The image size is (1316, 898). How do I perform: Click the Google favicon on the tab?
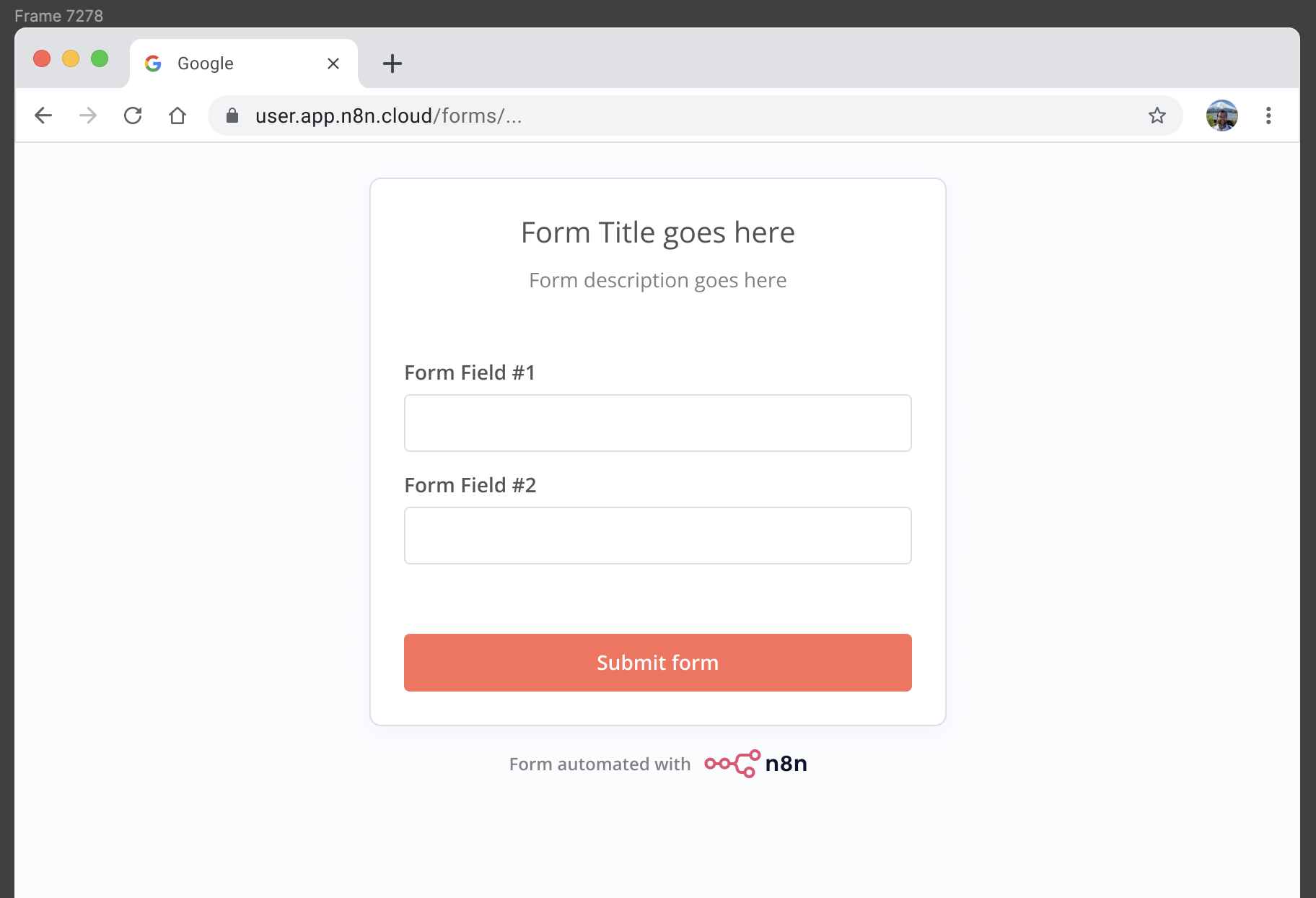(x=153, y=64)
